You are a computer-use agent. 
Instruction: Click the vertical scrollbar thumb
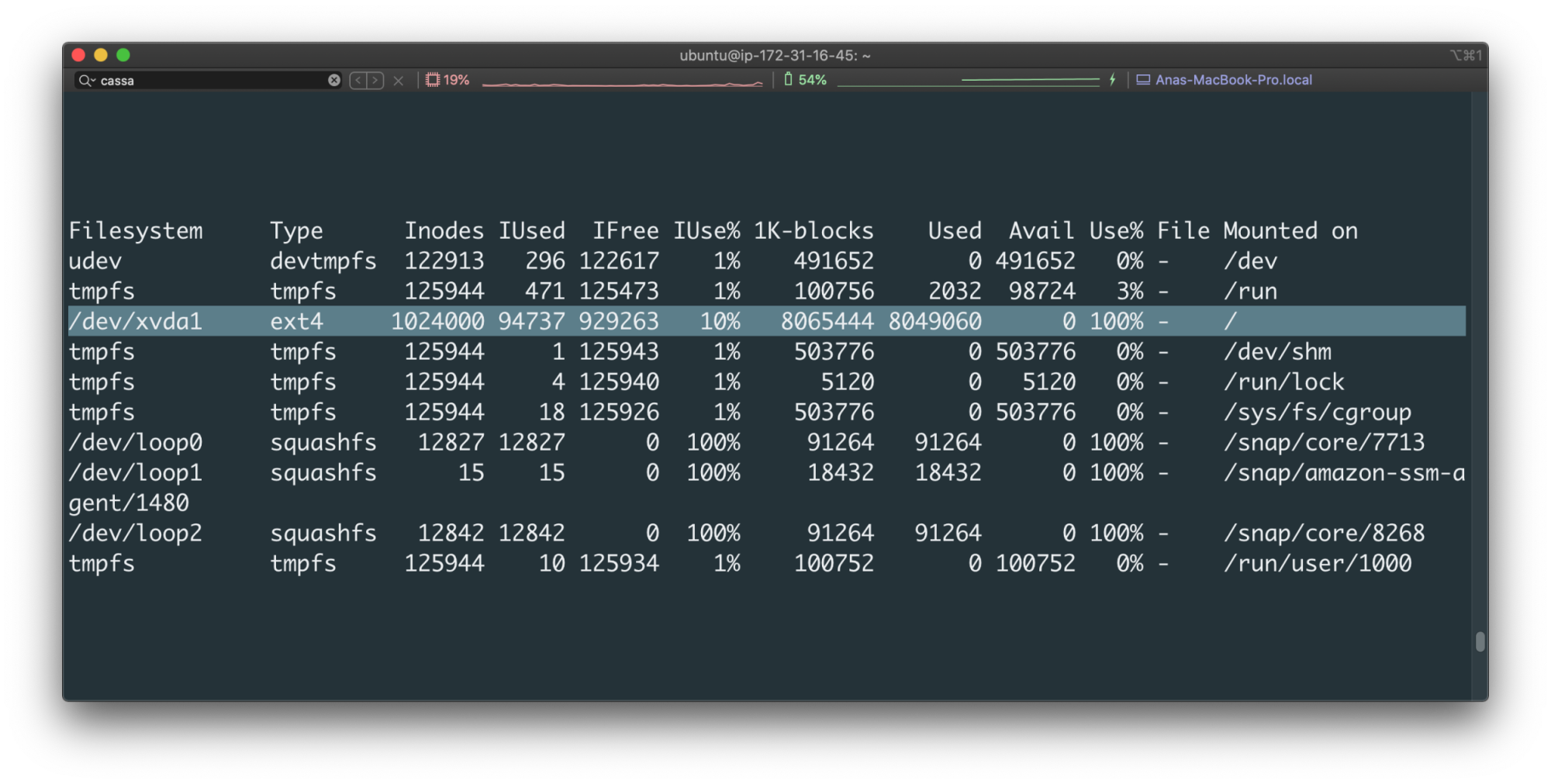[1480, 641]
